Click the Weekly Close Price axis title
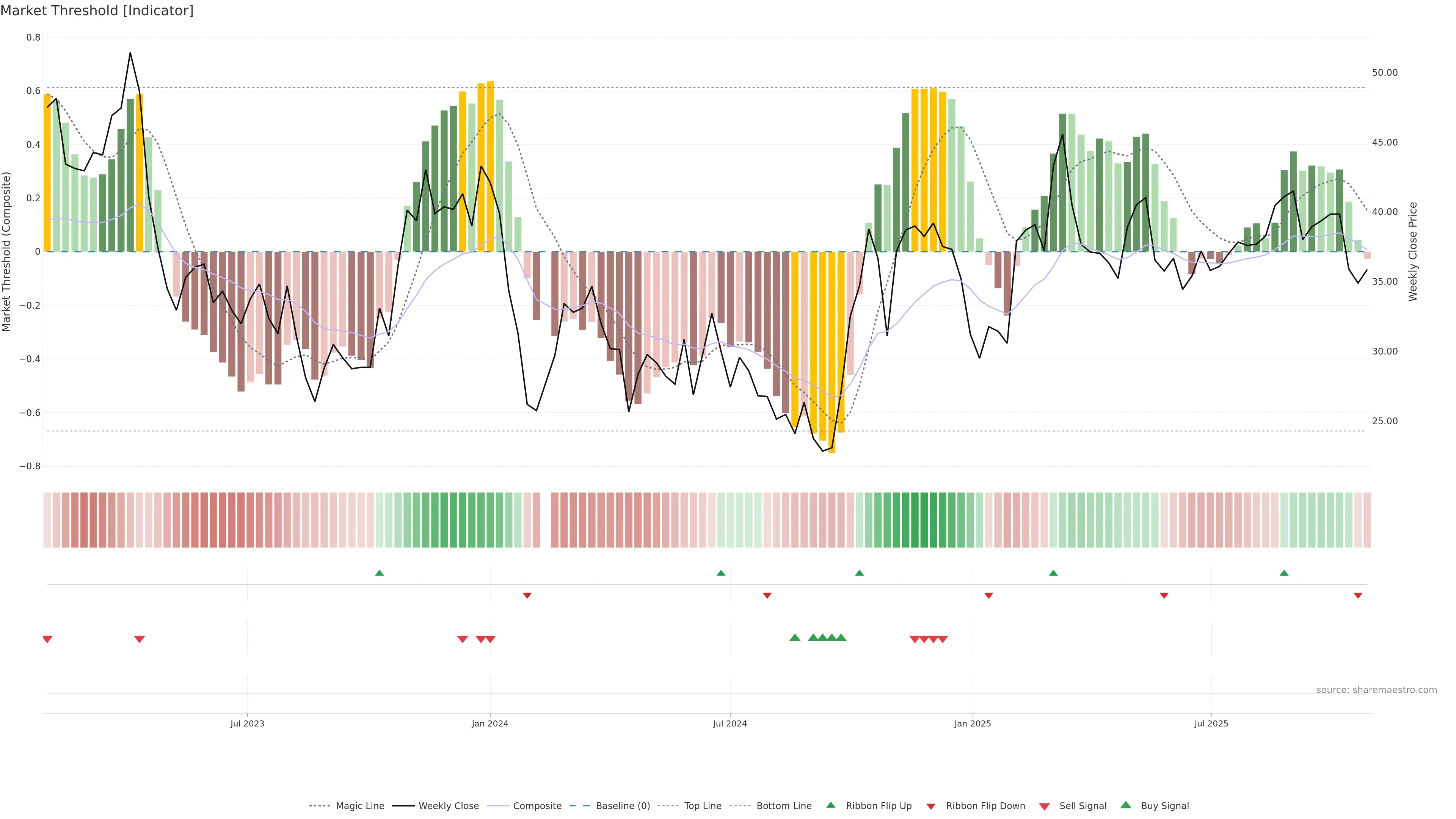Viewport: 1456px width, 819px height. click(1412, 251)
